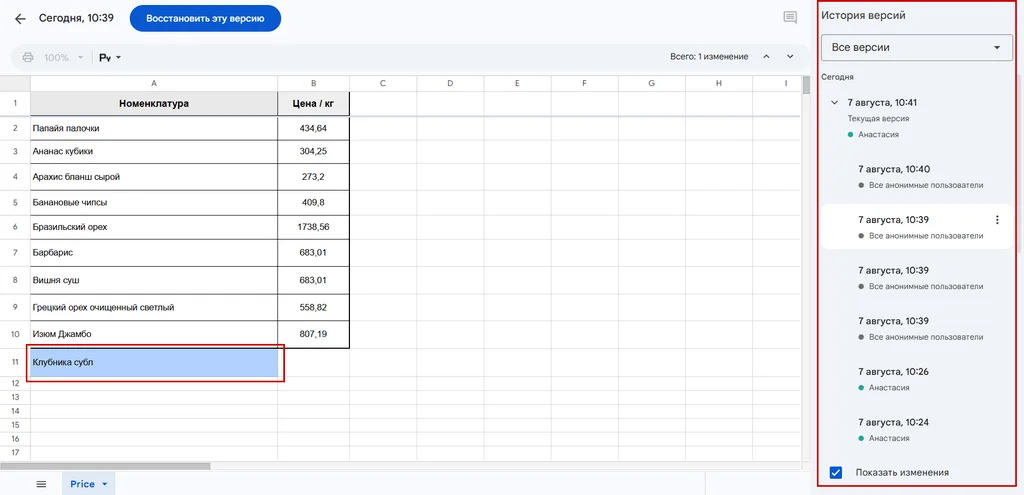Viewport: 1024px width, 495px height.
Task: Select the Price sheet tab
Action: pos(83,484)
